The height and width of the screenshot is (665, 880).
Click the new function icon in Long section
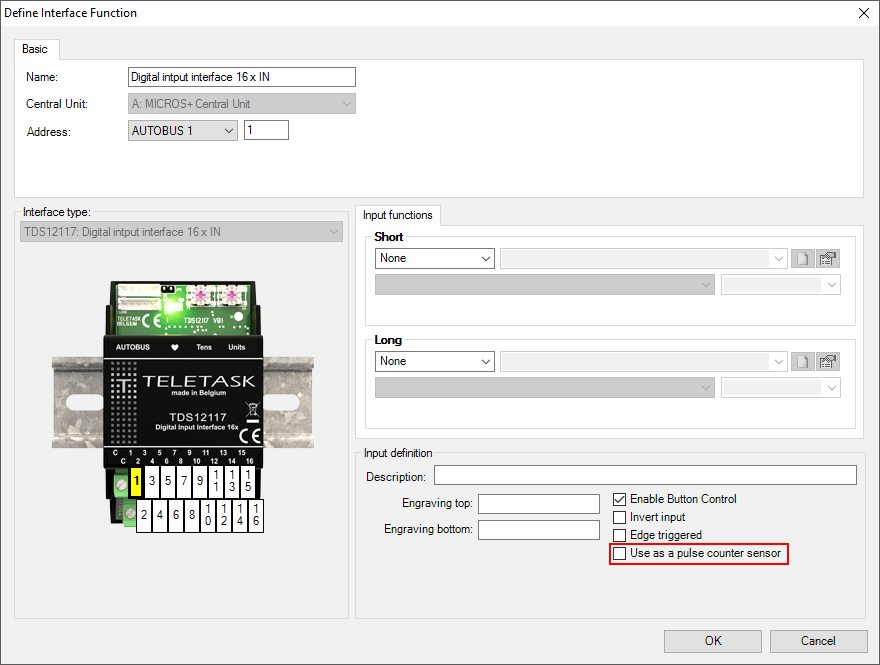[802, 361]
